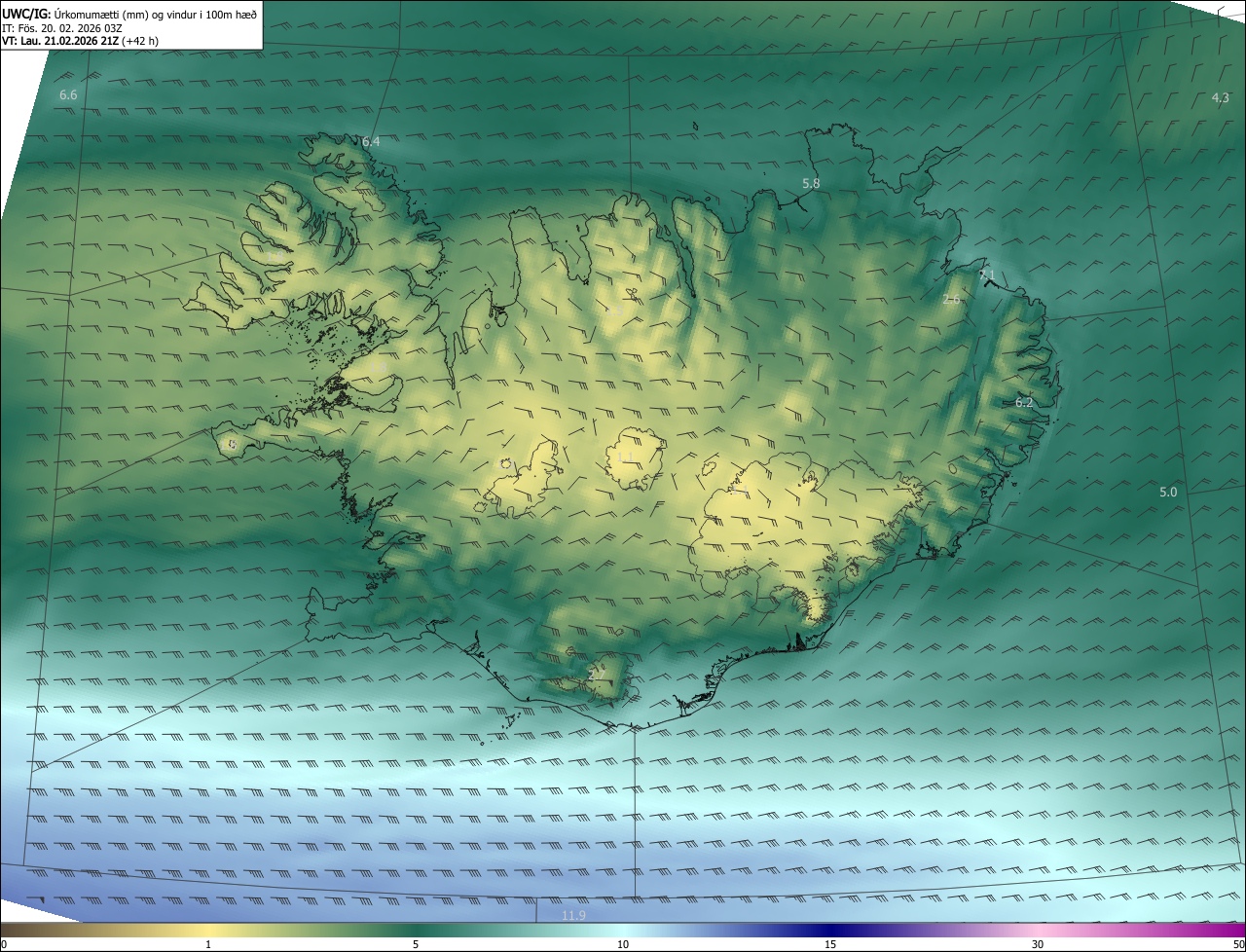Click the (+42 h) forecast offset text
1246x952 pixels.
point(141,41)
